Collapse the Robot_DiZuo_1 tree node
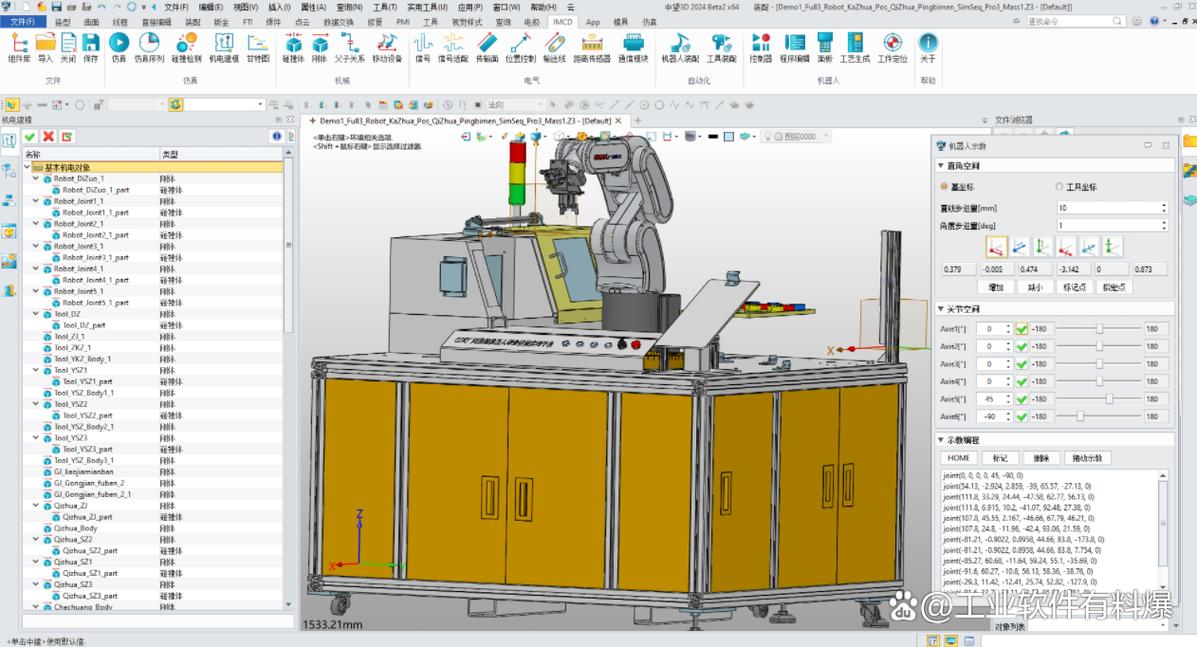Viewport: 1197px width, 647px height. tap(36, 179)
